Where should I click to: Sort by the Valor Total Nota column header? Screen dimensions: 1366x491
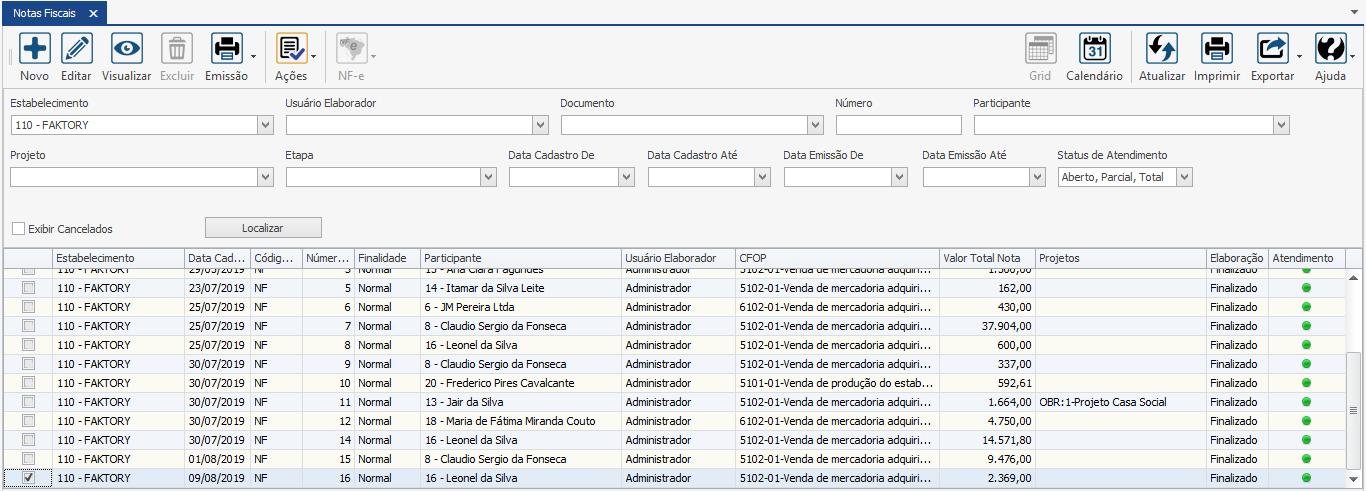pyautogui.click(x=987, y=258)
